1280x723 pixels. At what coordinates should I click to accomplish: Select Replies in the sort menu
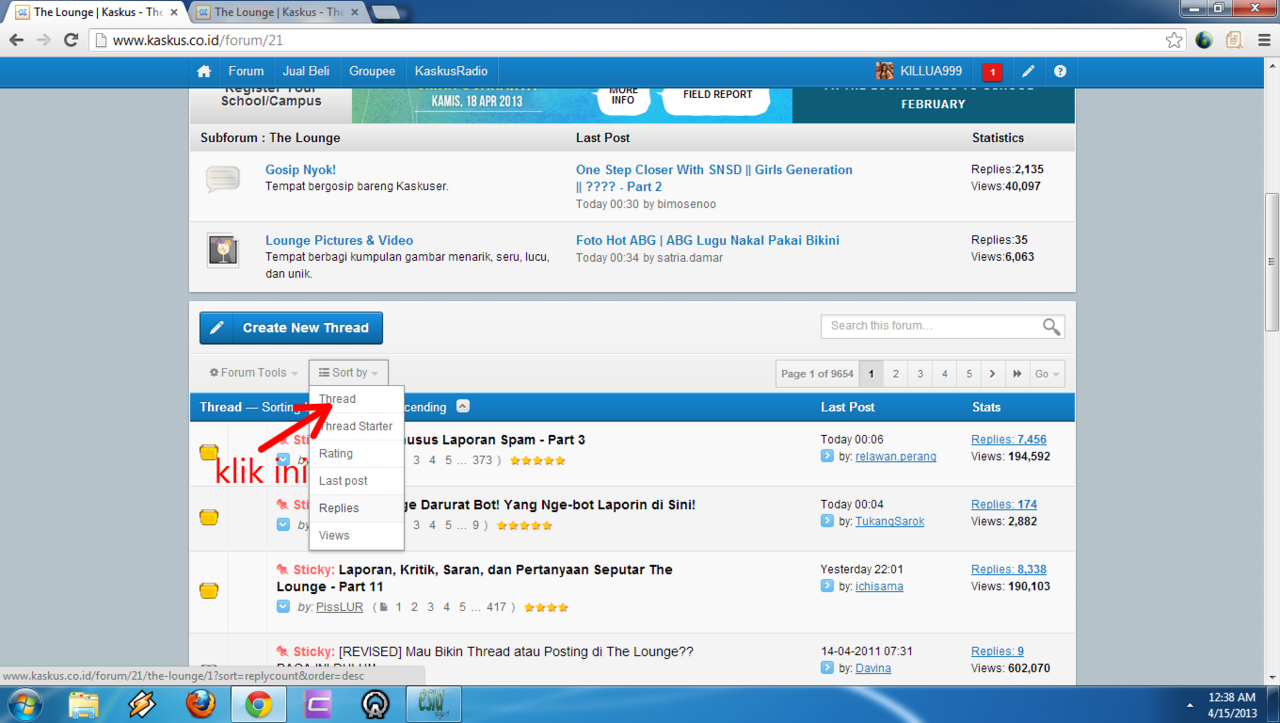tap(339, 508)
